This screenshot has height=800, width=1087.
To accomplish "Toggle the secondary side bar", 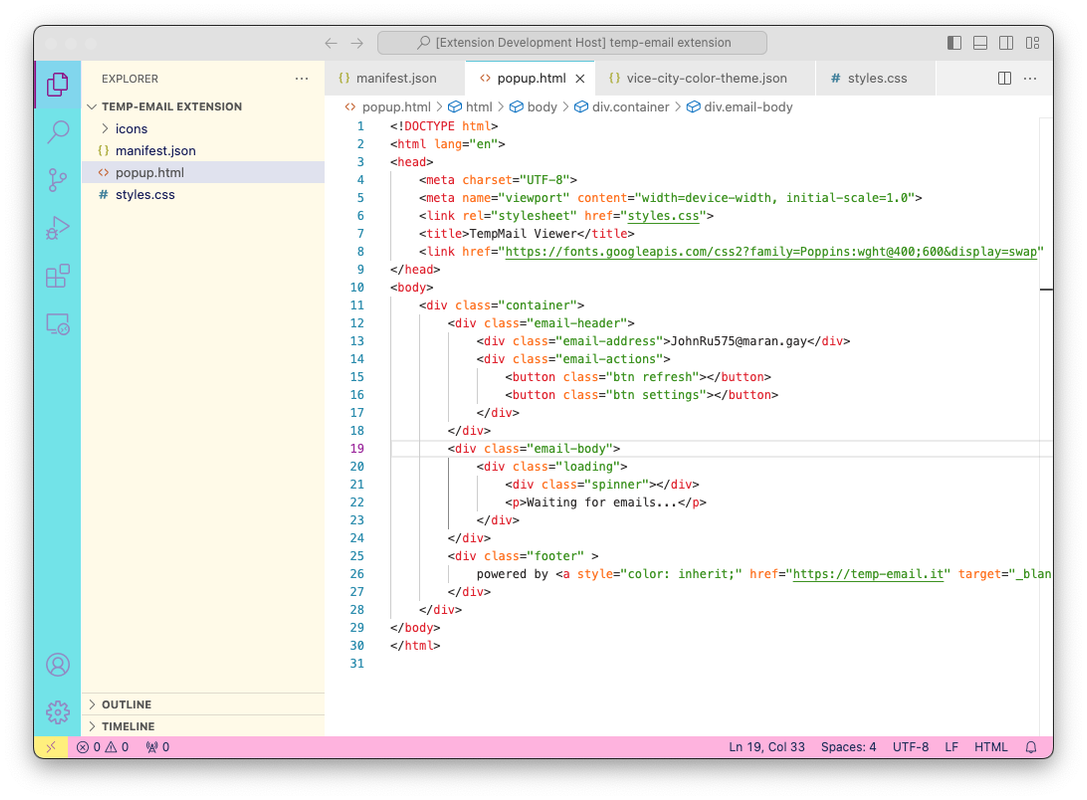I will tap(1006, 43).
